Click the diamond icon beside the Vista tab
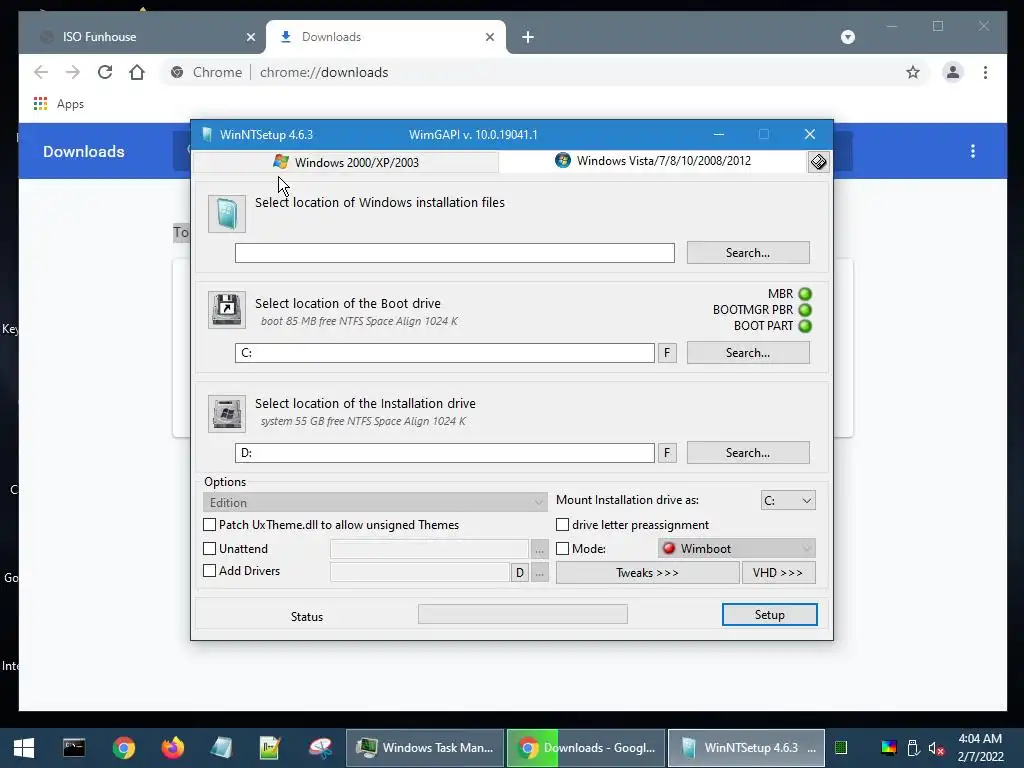Screen dimensions: 1024x768 click(x=818, y=161)
